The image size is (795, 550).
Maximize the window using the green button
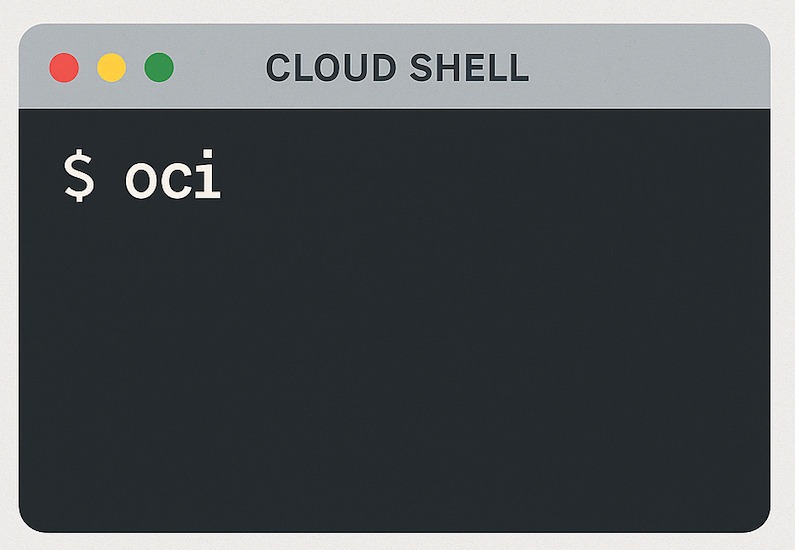click(159, 68)
